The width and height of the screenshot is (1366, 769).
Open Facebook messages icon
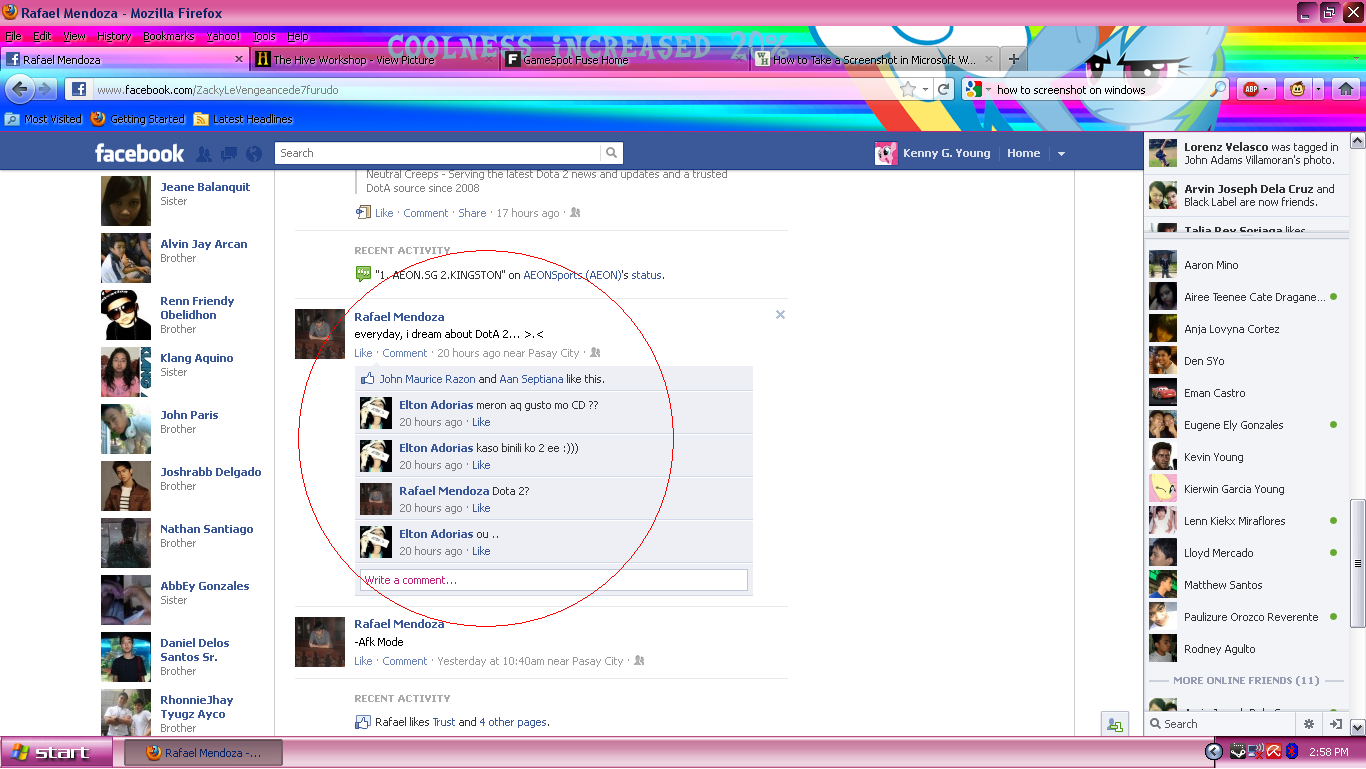coord(229,153)
